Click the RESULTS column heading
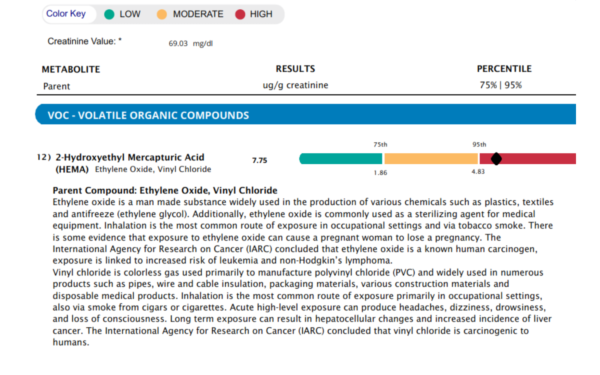 click(x=295, y=69)
